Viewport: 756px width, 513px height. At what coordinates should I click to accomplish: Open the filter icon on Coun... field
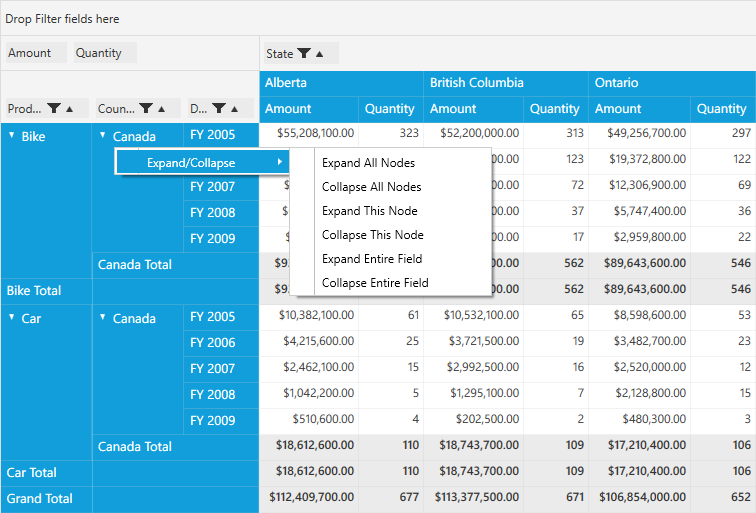coord(146,108)
